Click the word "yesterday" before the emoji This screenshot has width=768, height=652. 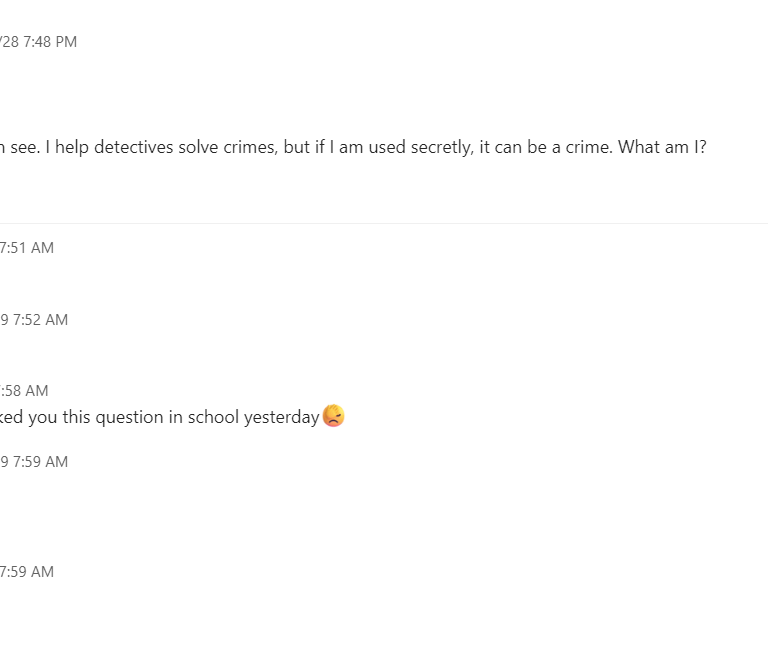[x=281, y=417]
